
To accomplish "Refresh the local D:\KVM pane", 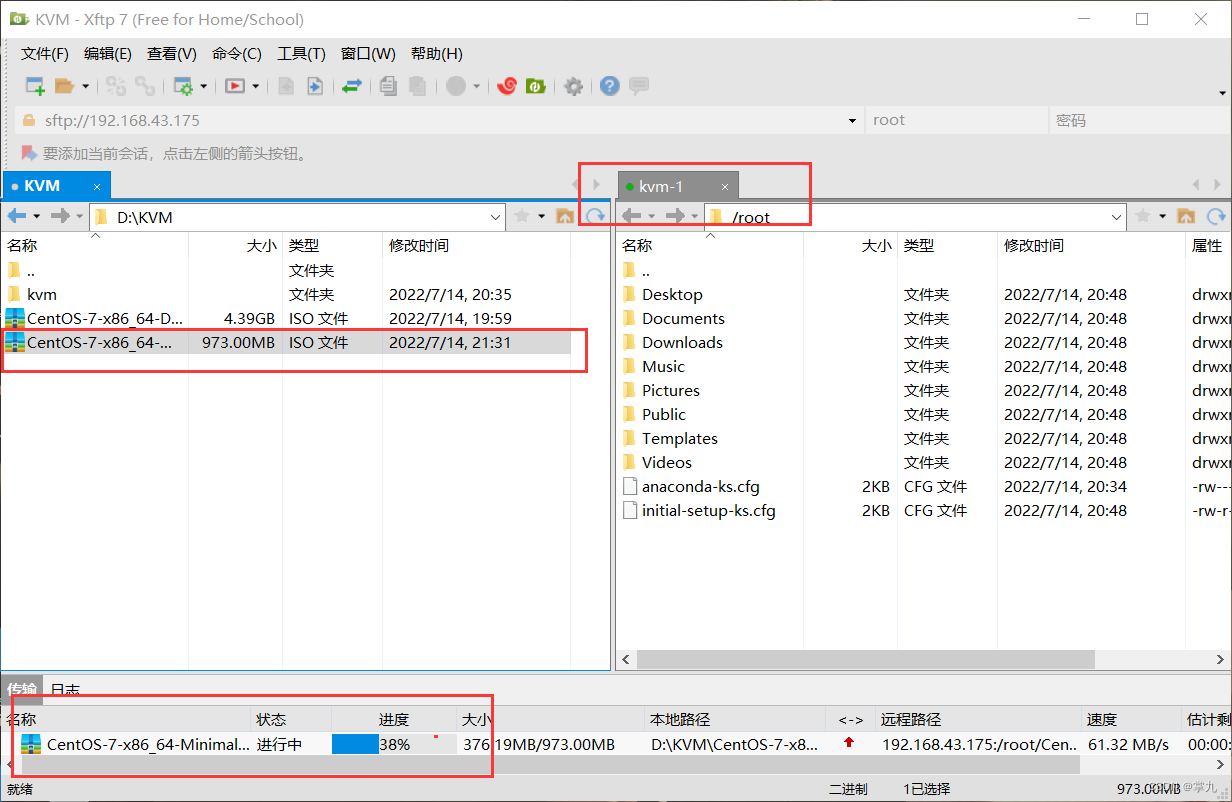I will coord(596,216).
